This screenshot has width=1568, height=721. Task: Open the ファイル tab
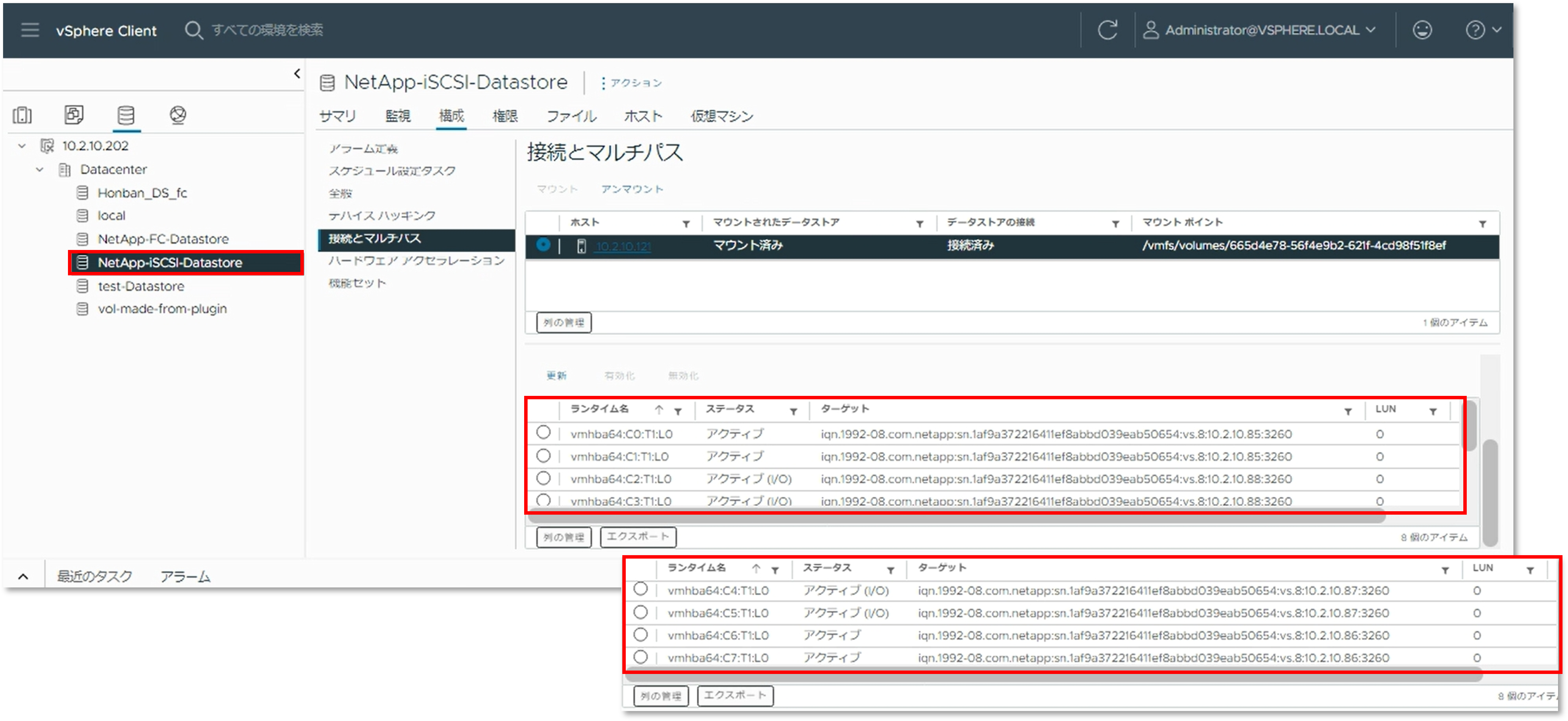(x=571, y=116)
